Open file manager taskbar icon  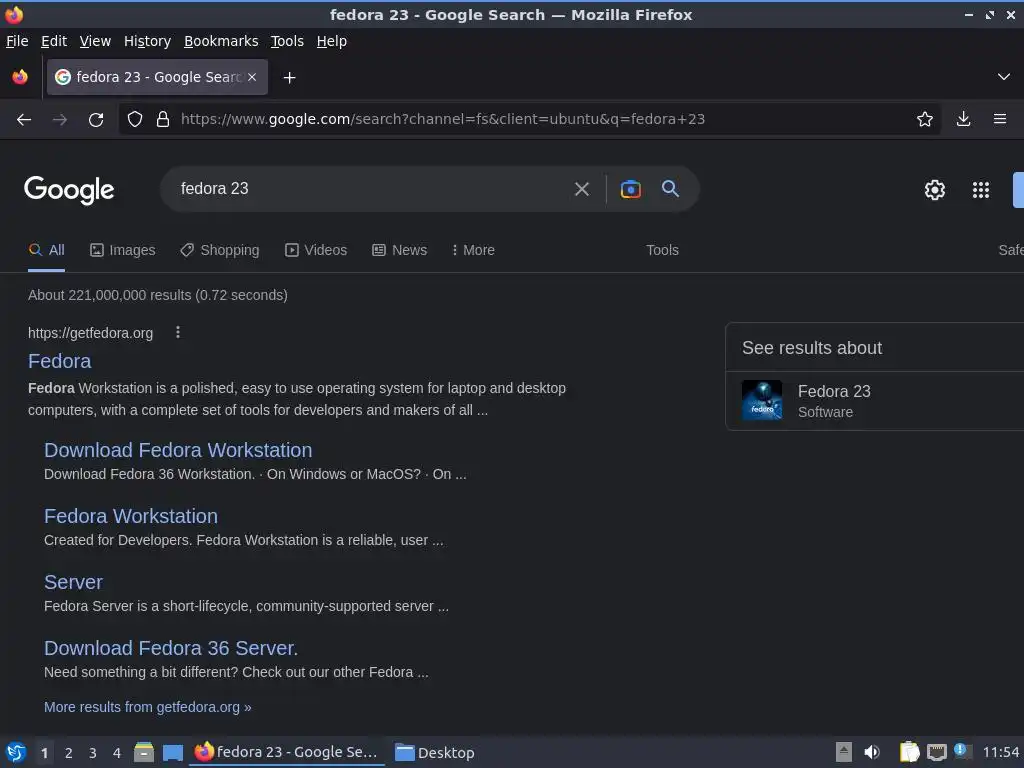point(144,752)
